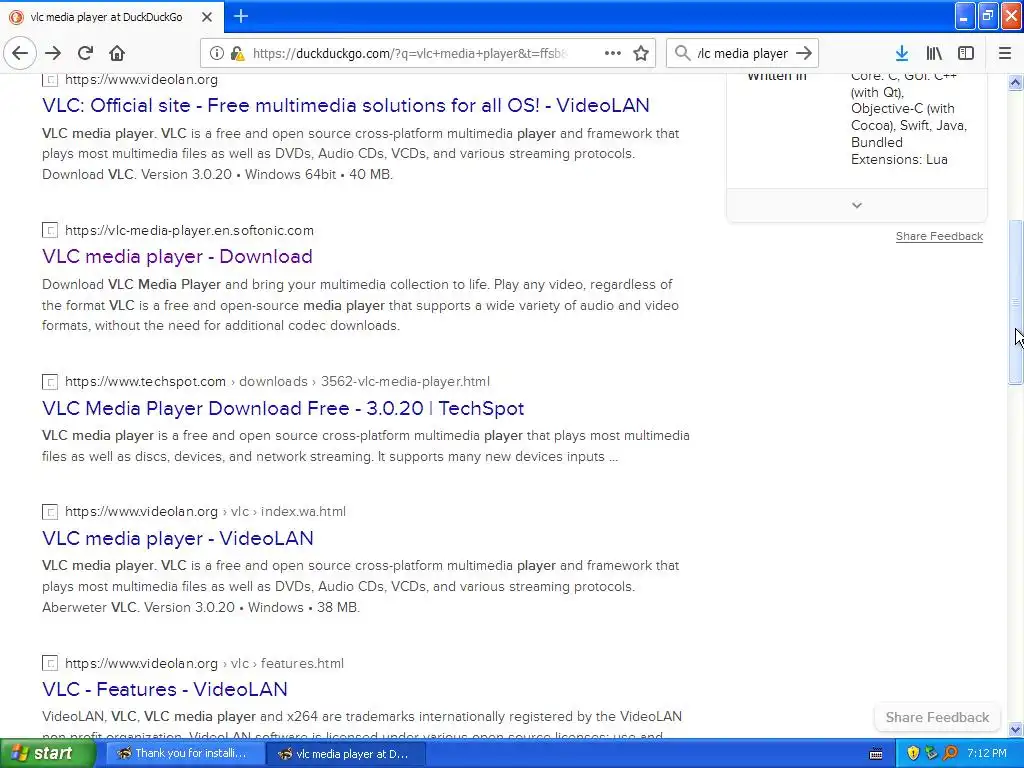This screenshot has height=768, width=1024.
Task: Click the floating Share Feedback button
Action: (937, 717)
